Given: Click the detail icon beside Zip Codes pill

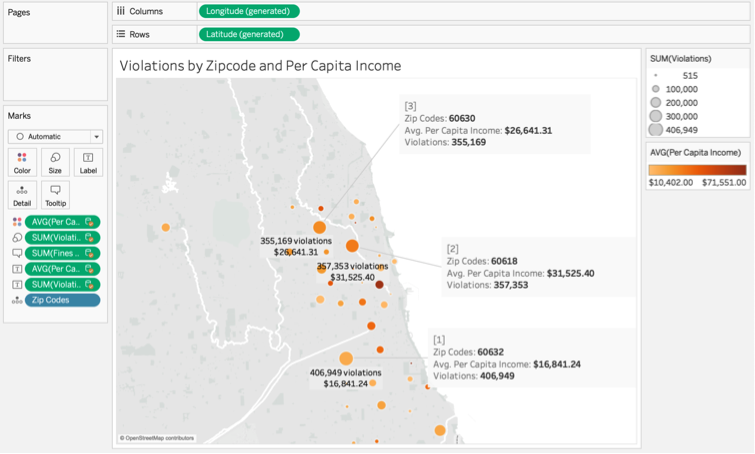Looking at the screenshot, I should (17, 300).
